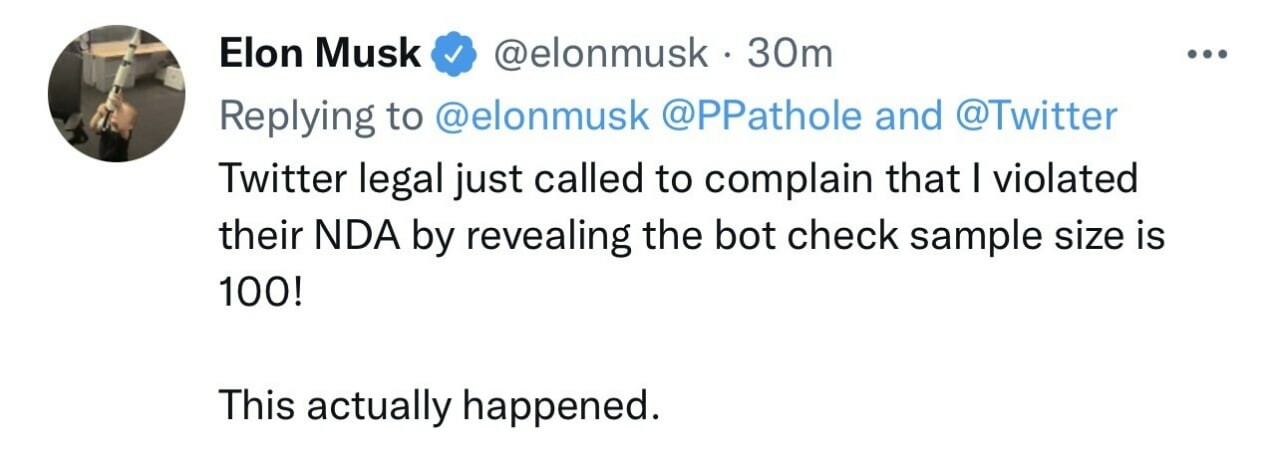Click the "Replying to" label

coord(323,117)
